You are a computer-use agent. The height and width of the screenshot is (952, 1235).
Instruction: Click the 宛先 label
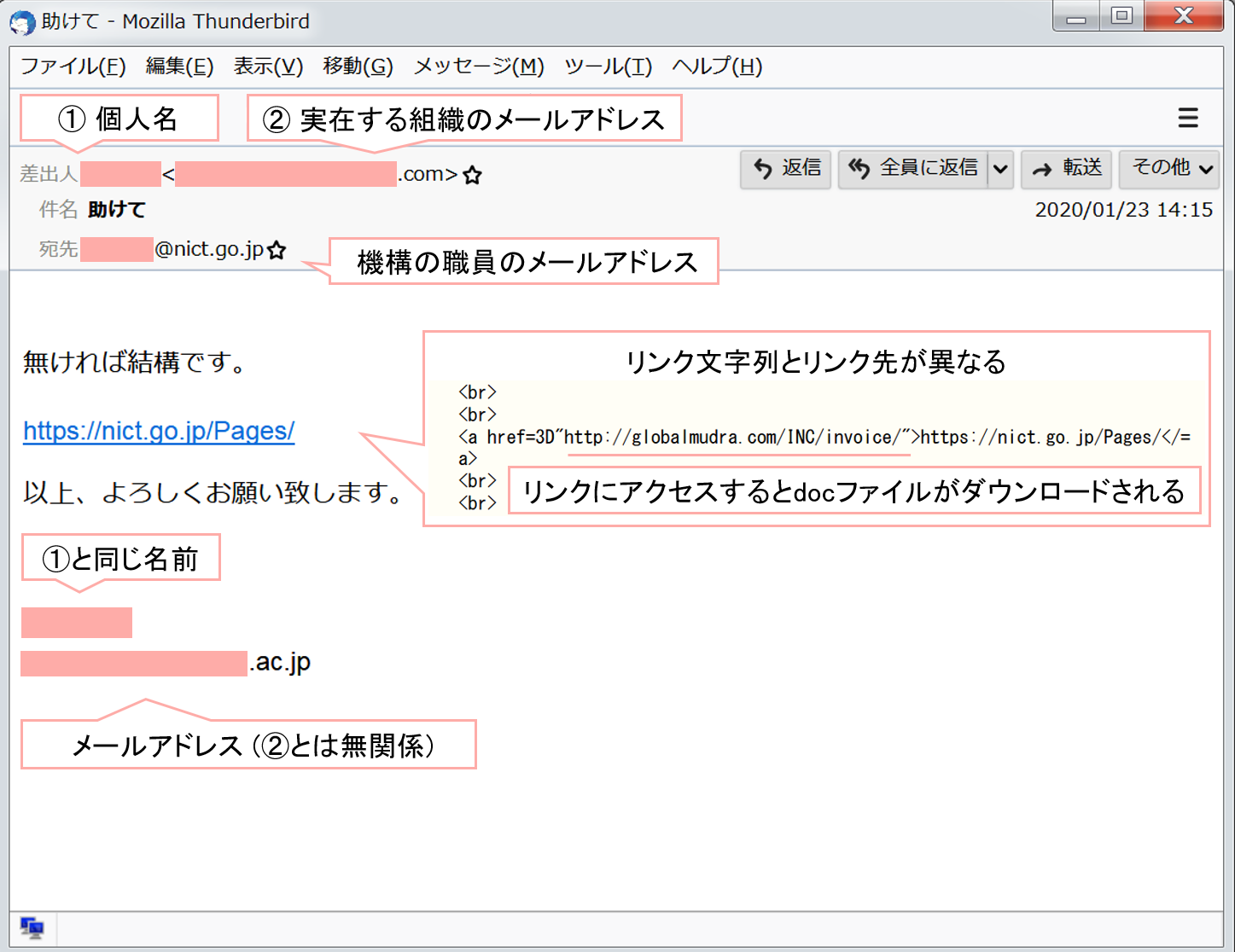pos(58,249)
